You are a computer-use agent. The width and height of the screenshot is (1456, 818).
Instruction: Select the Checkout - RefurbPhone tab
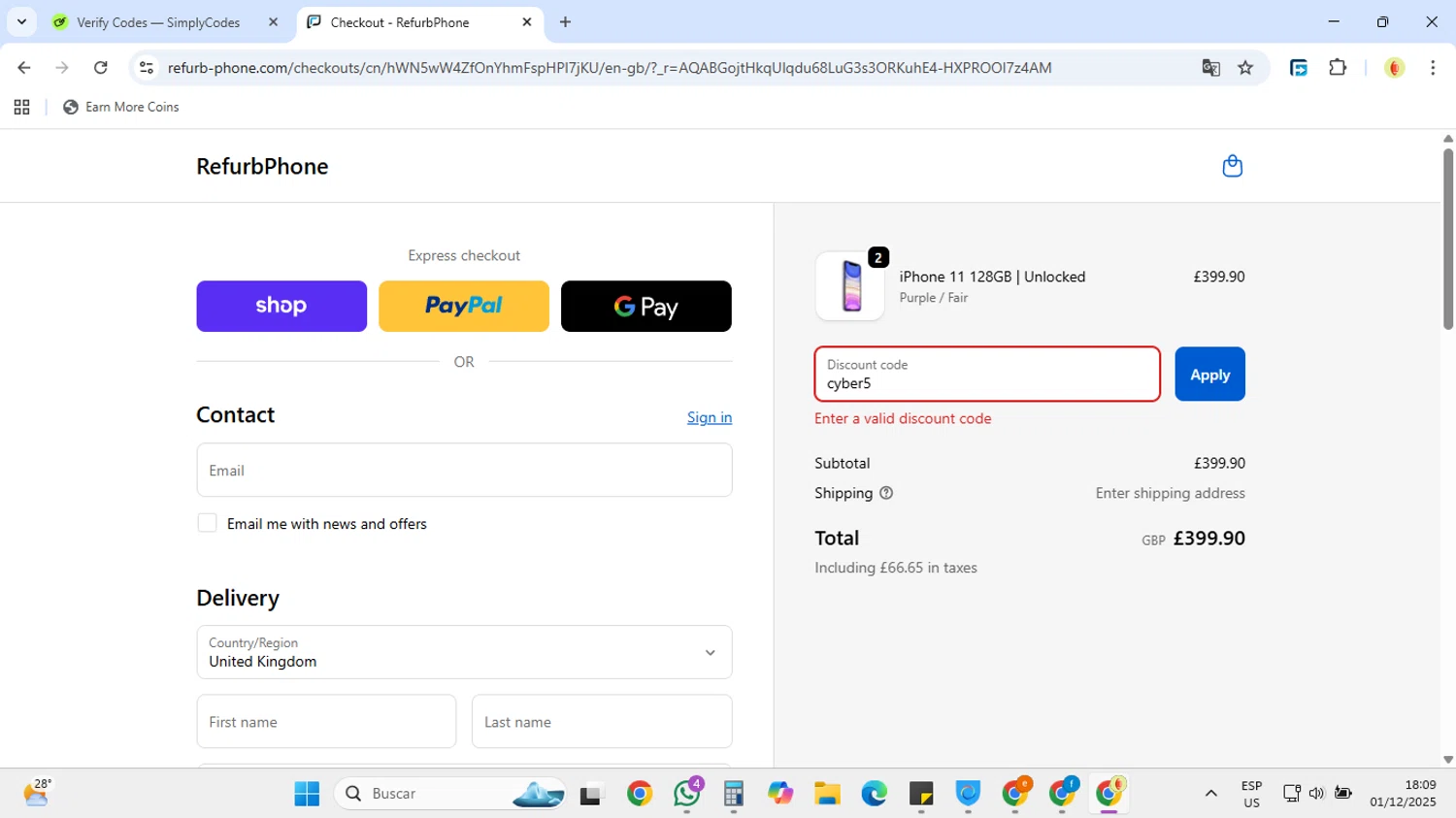(x=400, y=22)
